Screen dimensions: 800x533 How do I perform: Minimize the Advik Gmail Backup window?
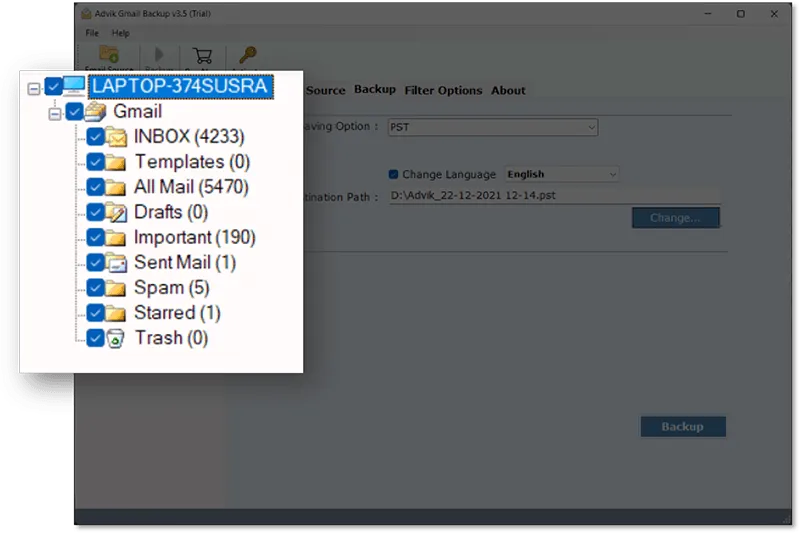tap(708, 14)
